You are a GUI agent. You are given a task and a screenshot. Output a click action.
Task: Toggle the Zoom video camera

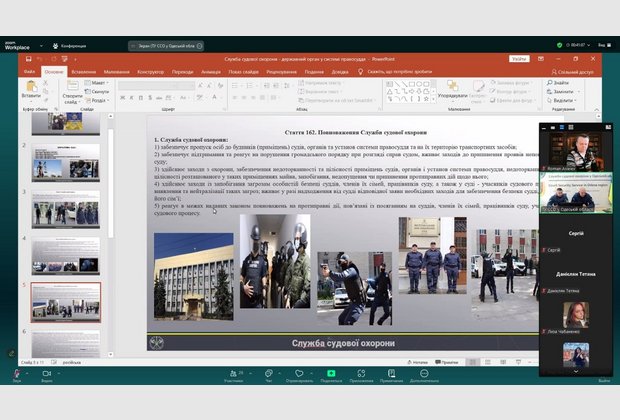point(46,373)
